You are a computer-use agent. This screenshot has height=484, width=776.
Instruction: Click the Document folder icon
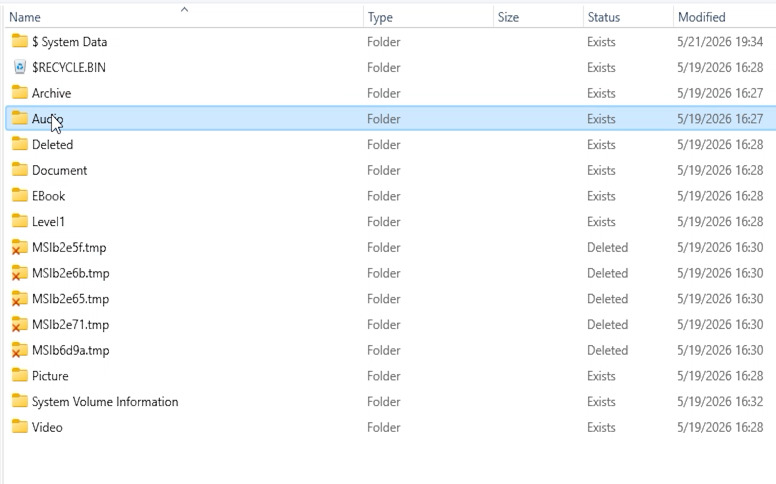click(x=19, y=170)
